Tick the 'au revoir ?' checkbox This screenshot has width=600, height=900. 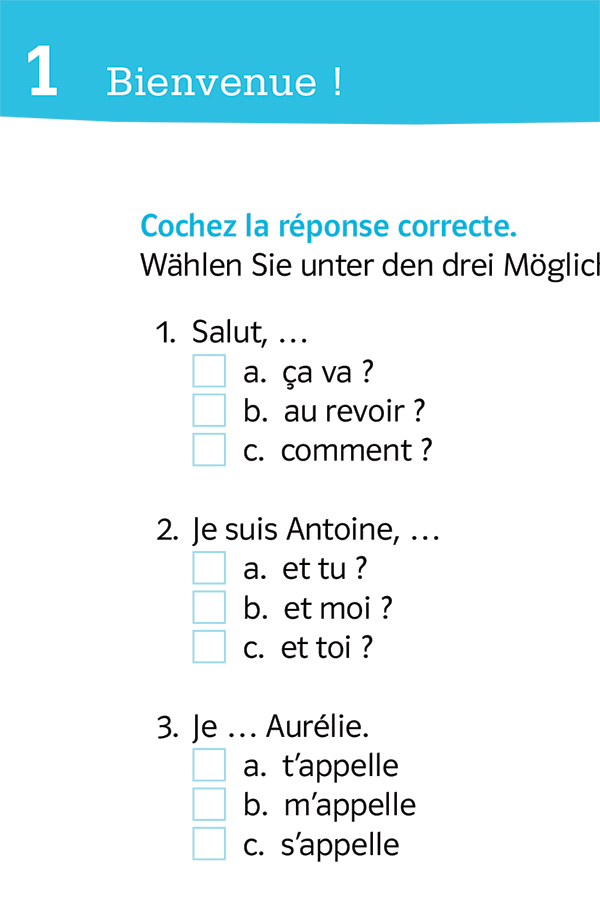click(x=209, y=411)
